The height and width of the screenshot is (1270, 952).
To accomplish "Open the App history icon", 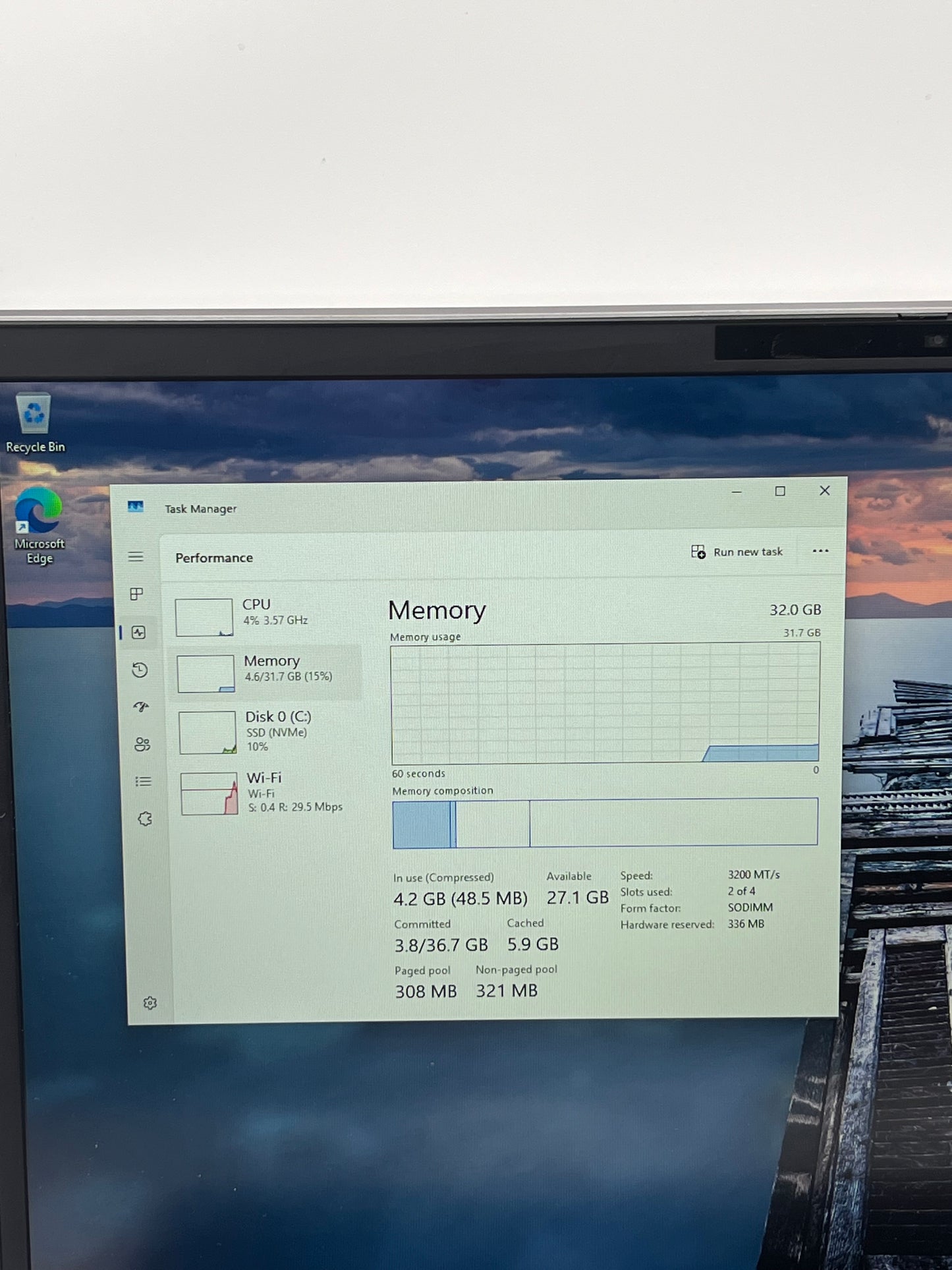I will pos(140,670).
